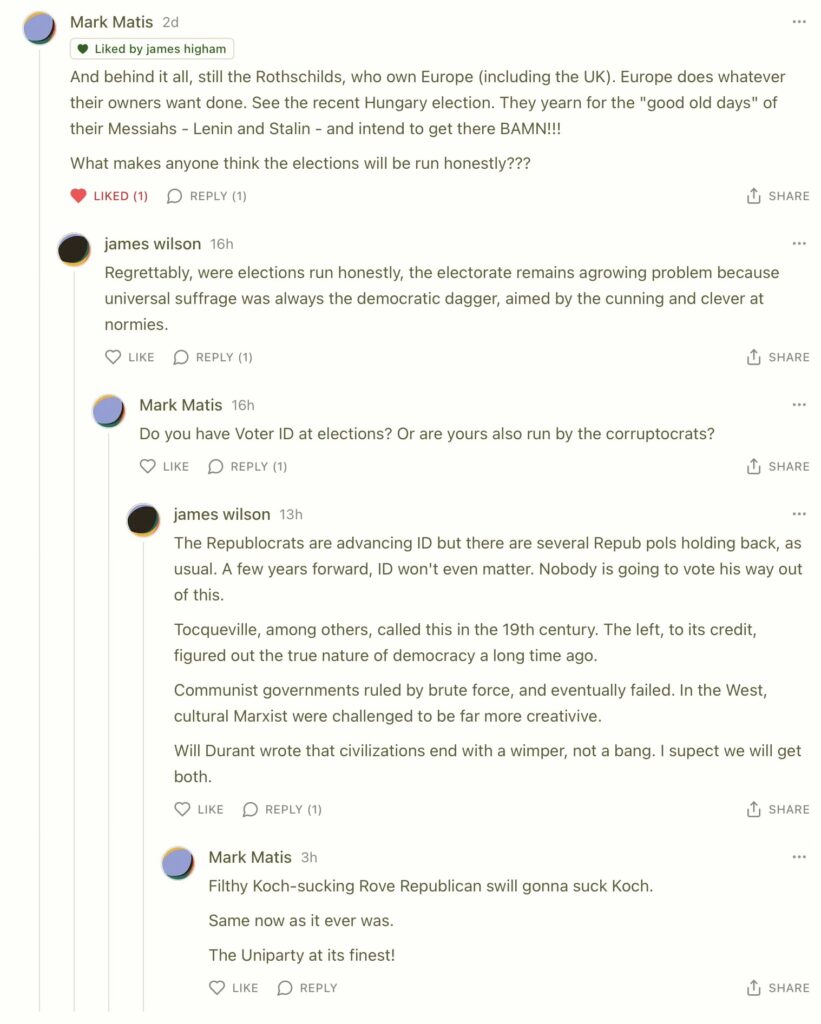
Task: Like Mark Matis's Voter ID comment
Action: click(x=148, y=466)
